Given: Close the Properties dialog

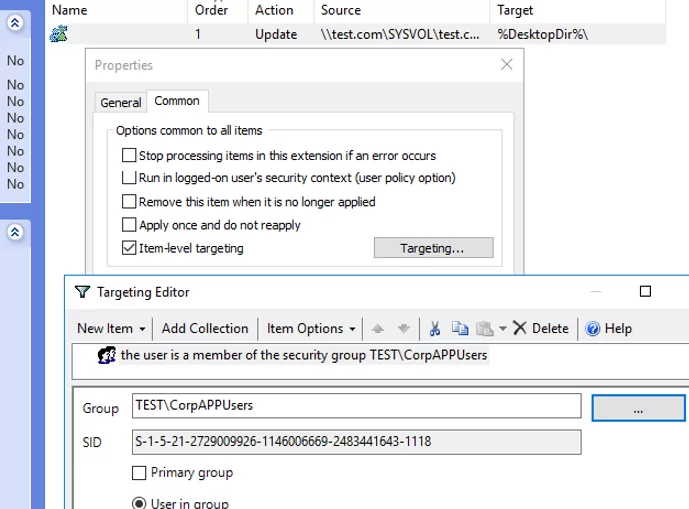Looking at the screenshot, I should (x=507, y=65).
